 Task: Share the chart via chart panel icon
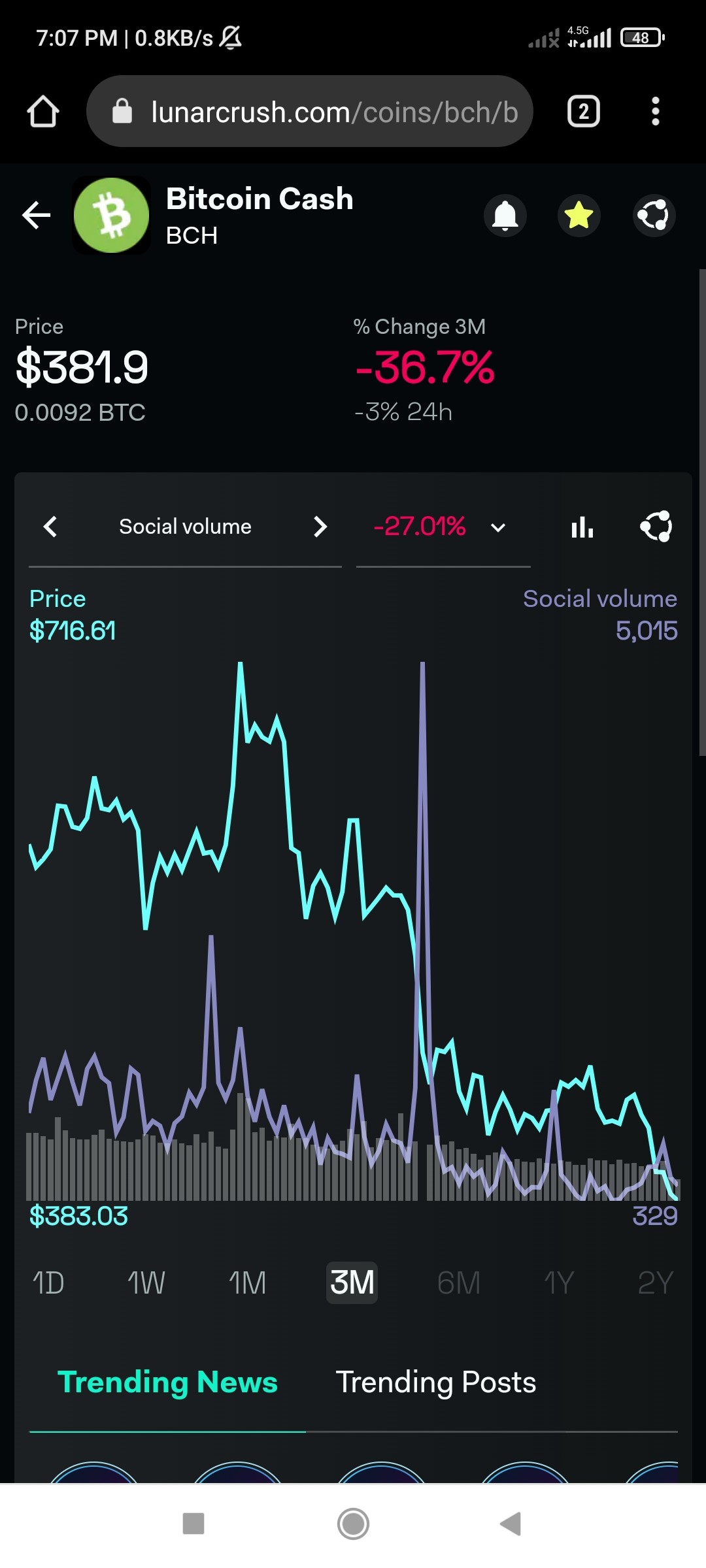coord(656,527)
